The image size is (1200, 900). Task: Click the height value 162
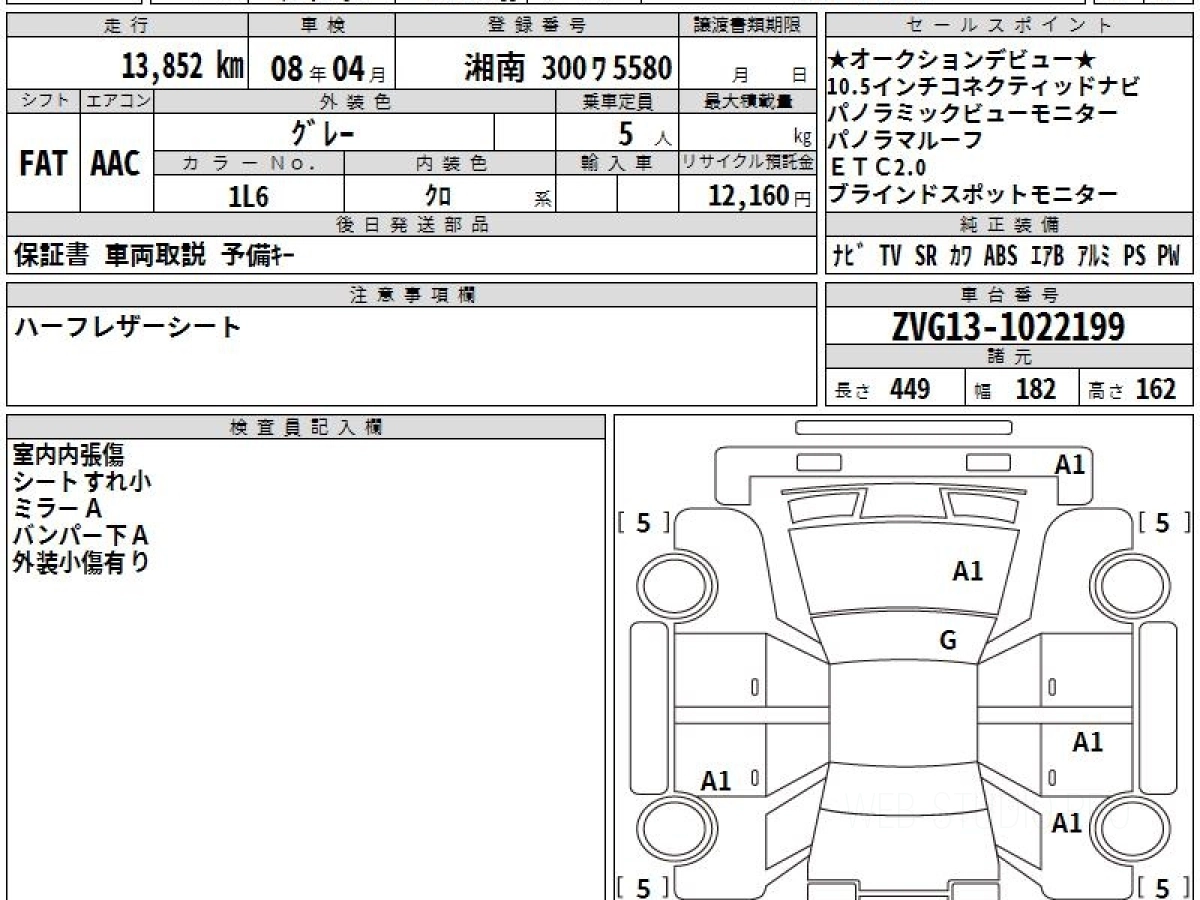pyautogui.click(x=1156, y=389)
